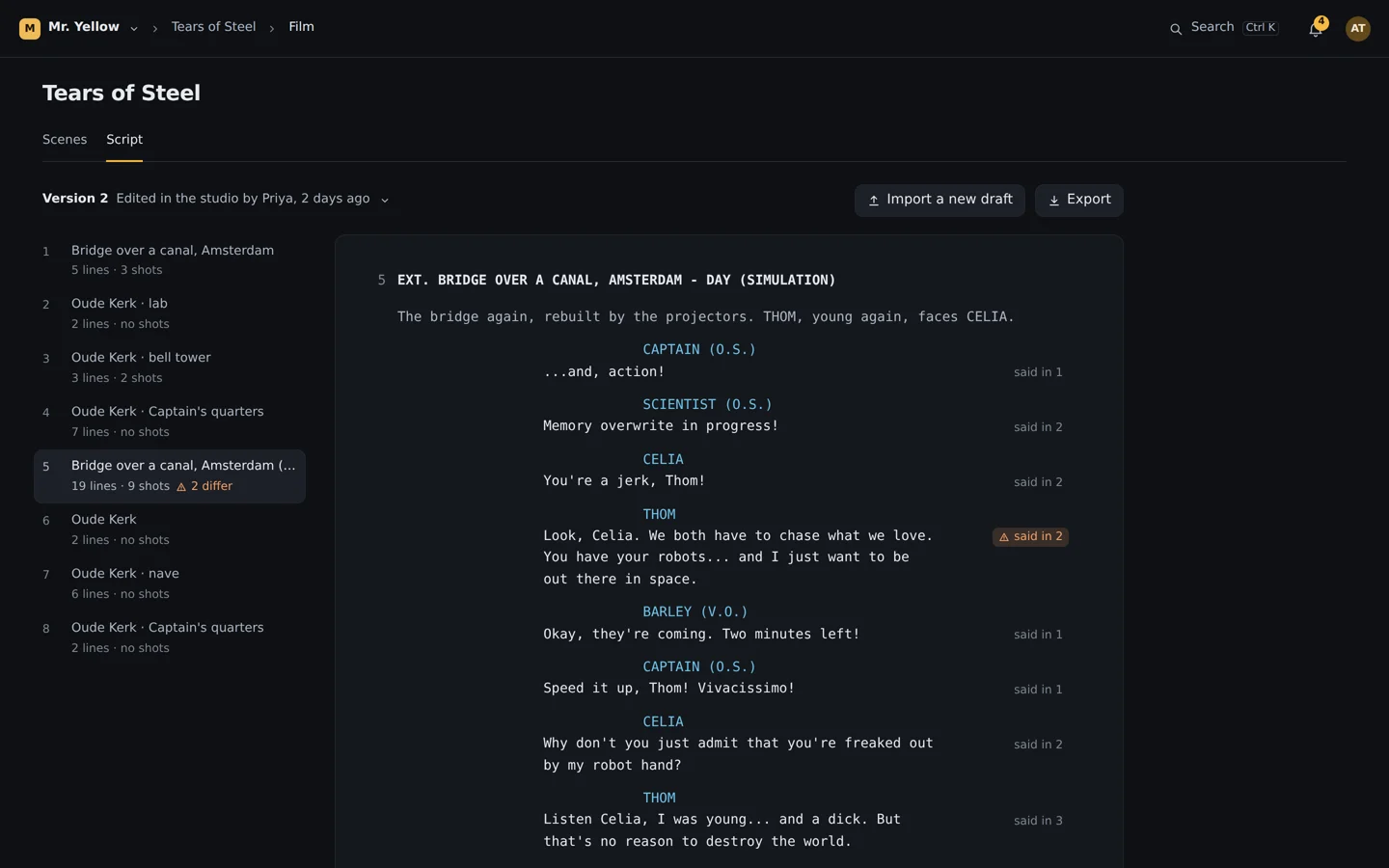
Task: Click the character name SCIENTIST (O.S.)
Action: pyautogui.click(x=707, y=405)
